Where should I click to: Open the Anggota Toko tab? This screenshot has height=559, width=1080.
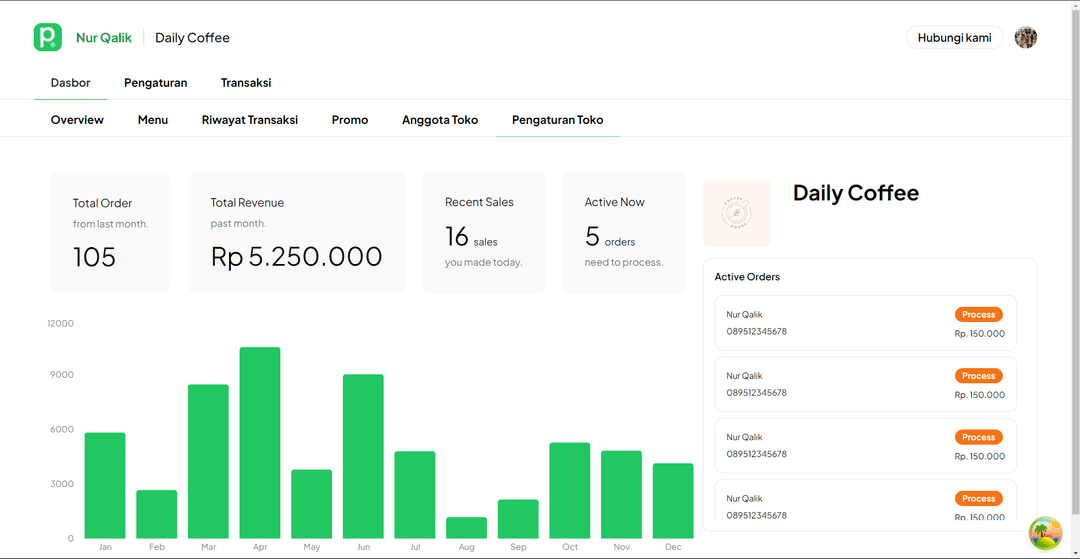(440, 120)
